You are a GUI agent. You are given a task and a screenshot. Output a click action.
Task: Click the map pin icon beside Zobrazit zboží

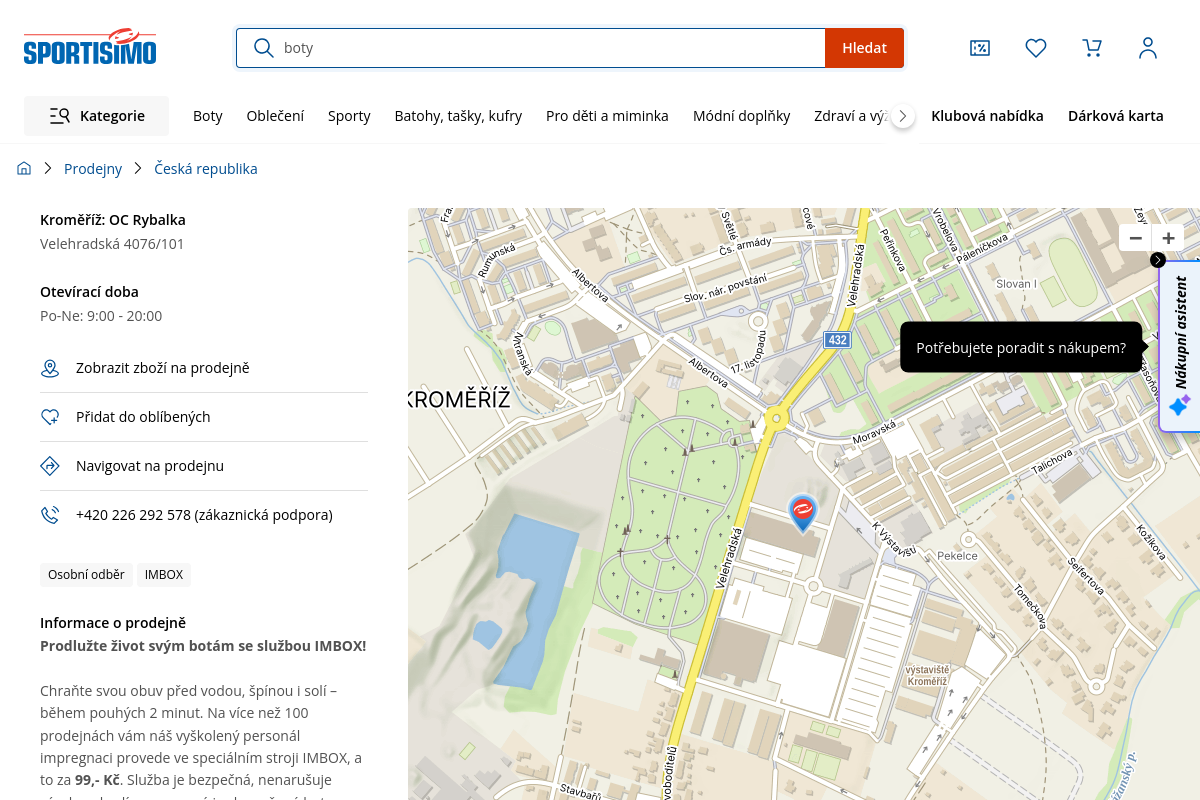[50, 368]
